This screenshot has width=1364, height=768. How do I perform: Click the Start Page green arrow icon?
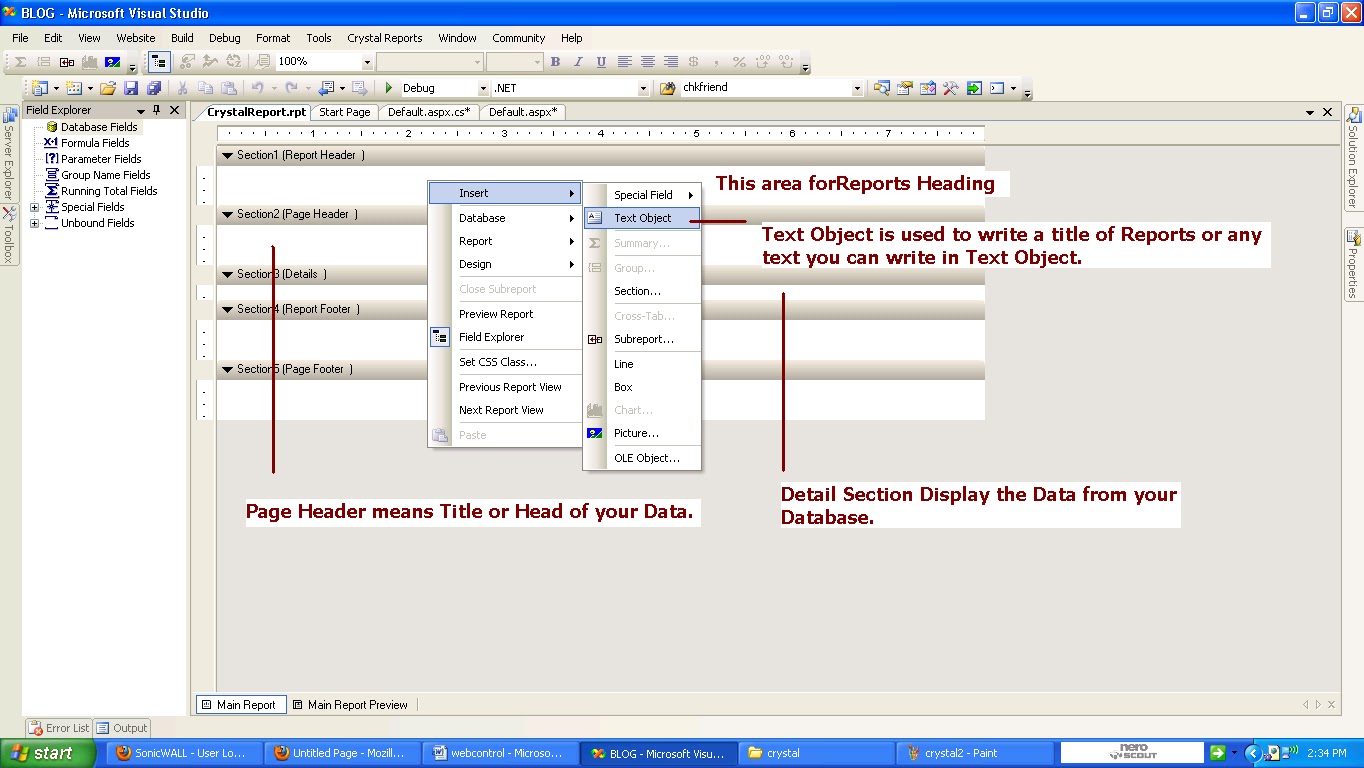pyautogui.click(x=974, y=88)
